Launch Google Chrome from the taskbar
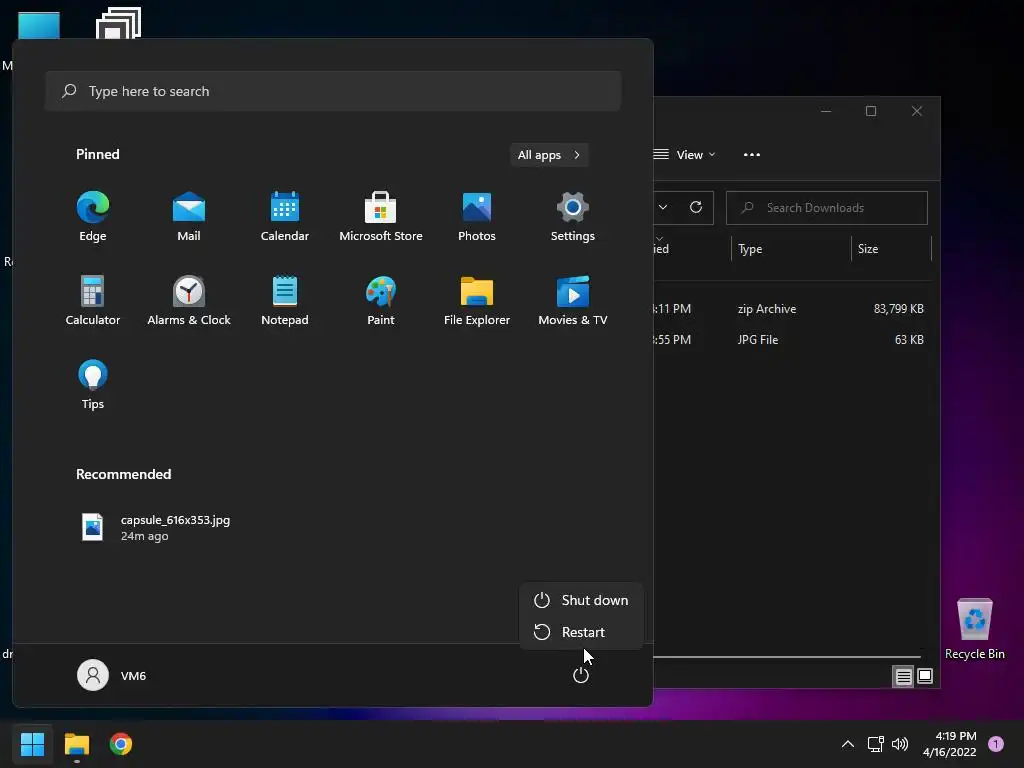 coord(121,744)
